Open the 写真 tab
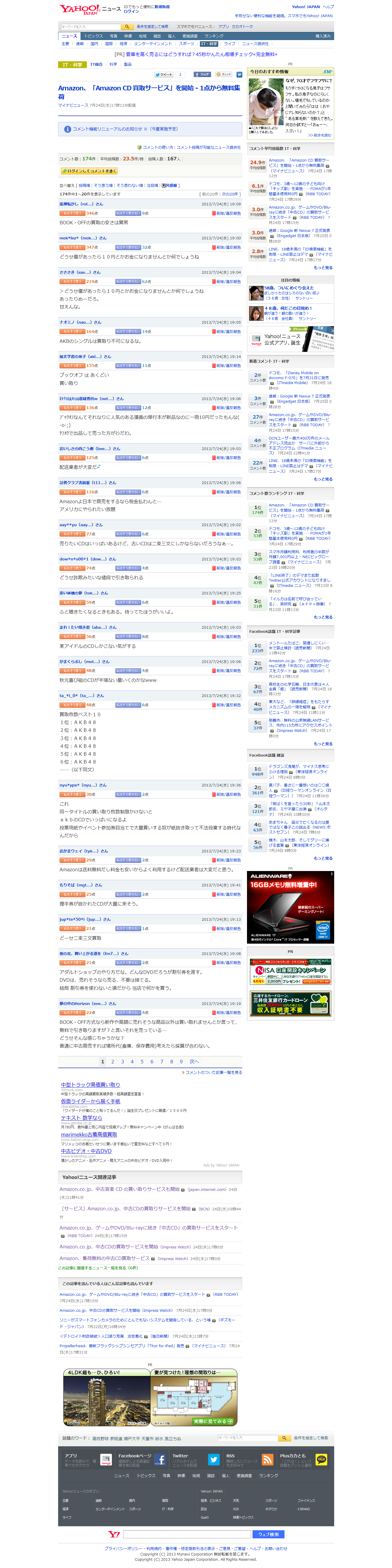Image resolution: width=392 pixels, height=1568 pixels. (113, 36)
